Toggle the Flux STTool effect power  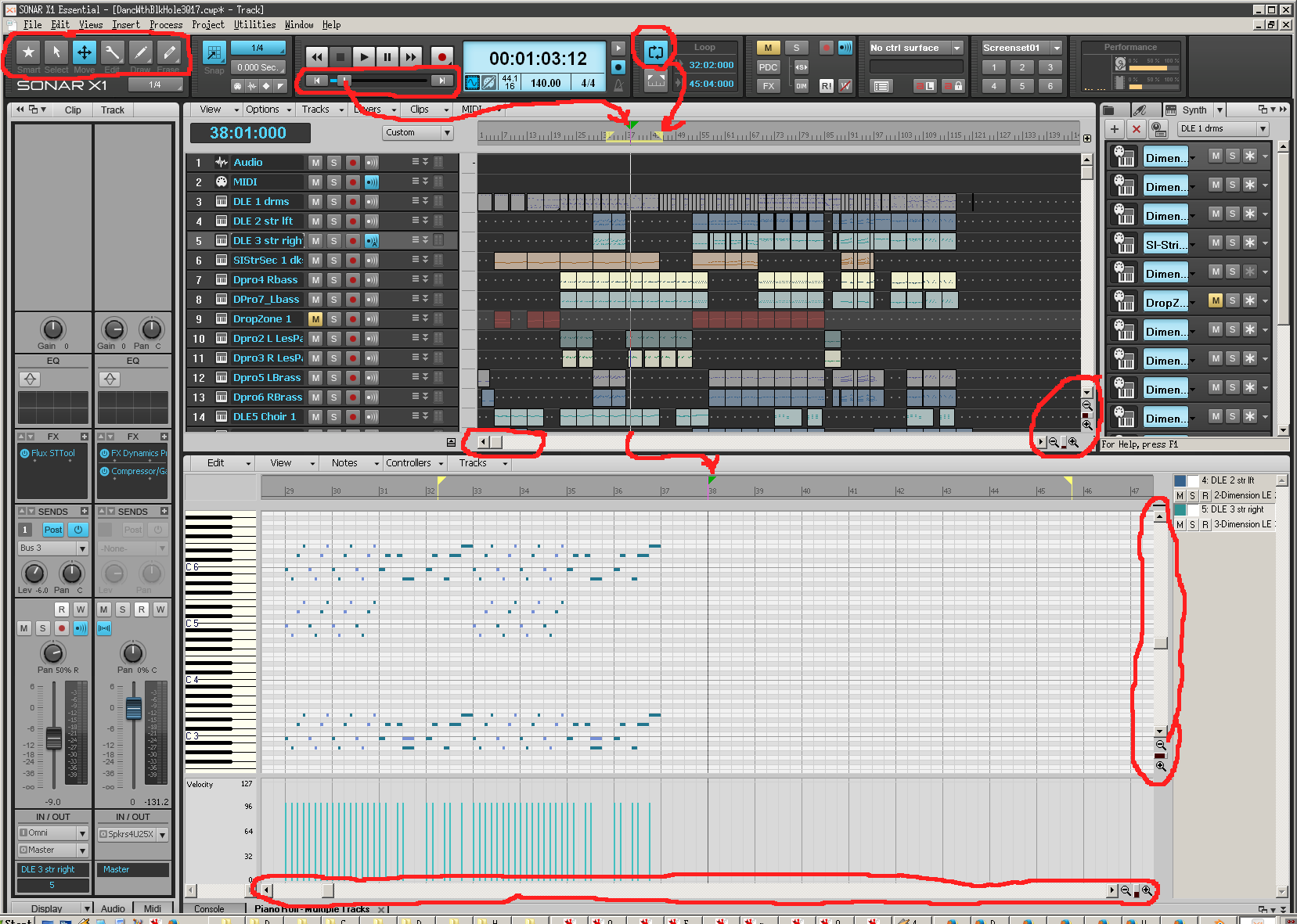[24, 453]
